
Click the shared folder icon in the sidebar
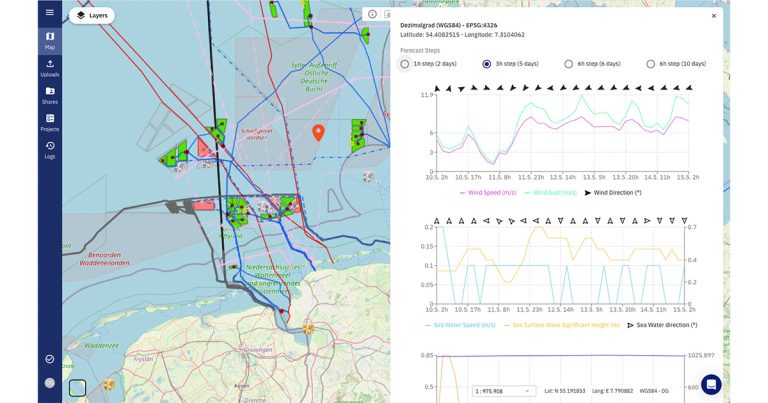point(50,91)
